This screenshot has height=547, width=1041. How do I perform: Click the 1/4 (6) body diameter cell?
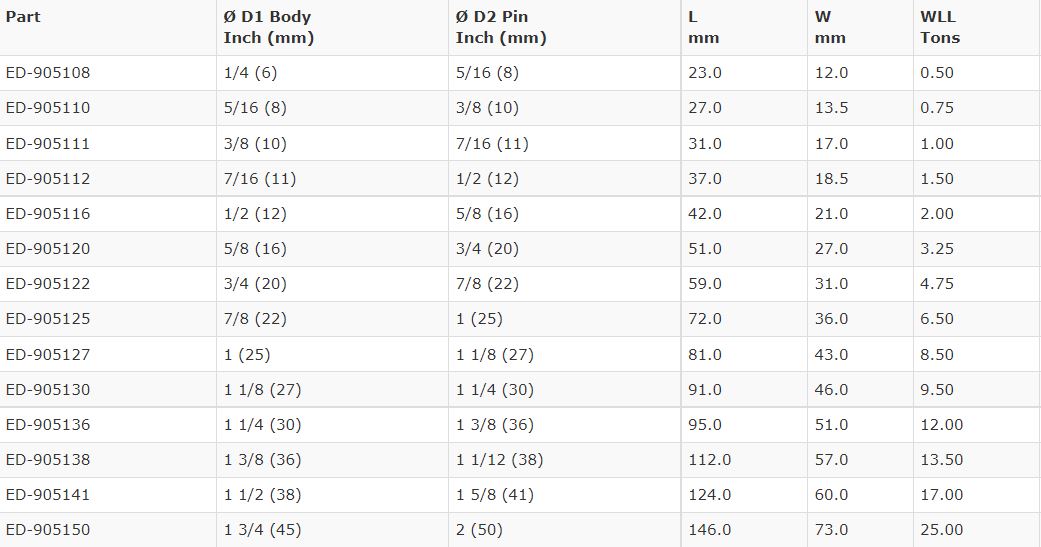(x=245, y=73)
